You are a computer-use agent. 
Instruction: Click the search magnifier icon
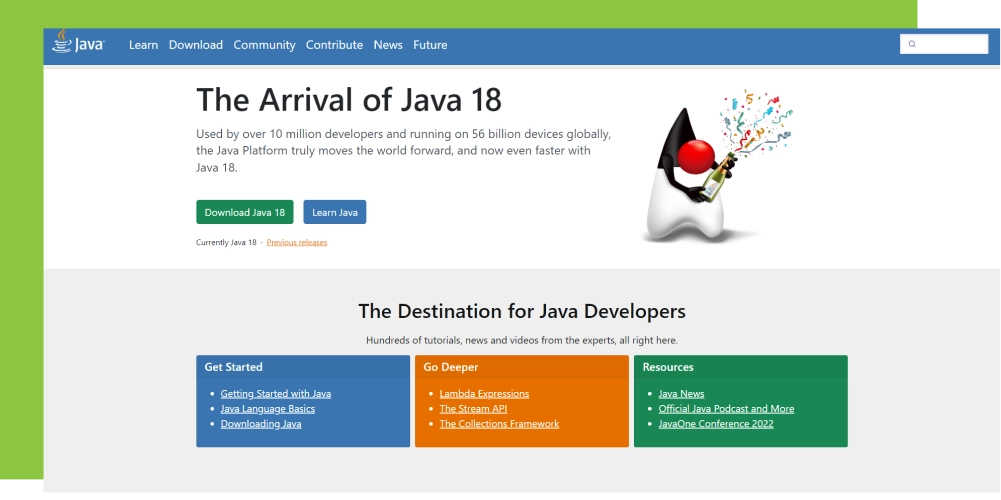click(x=912, y=44)
